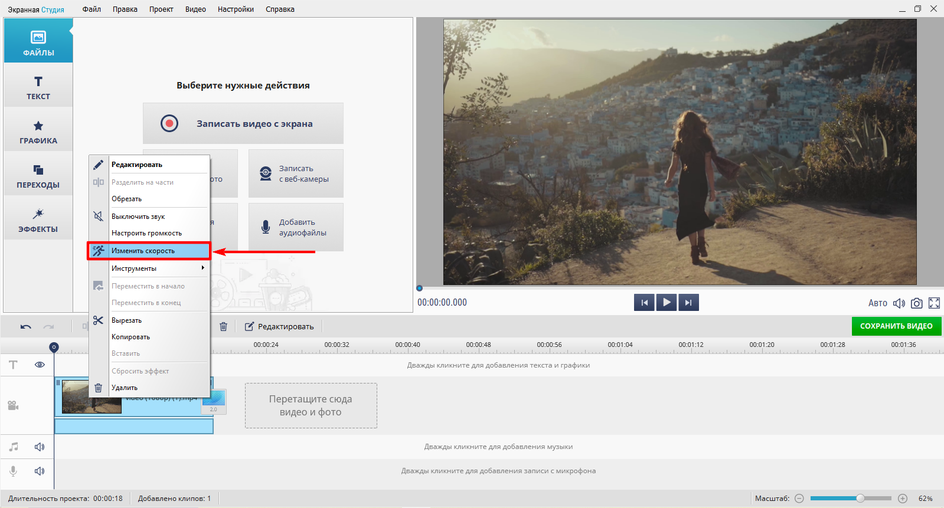Click Записать видео с экрана button
Image resolution: width=944 pixels, height=508 pixels.
tap(243, 123)
